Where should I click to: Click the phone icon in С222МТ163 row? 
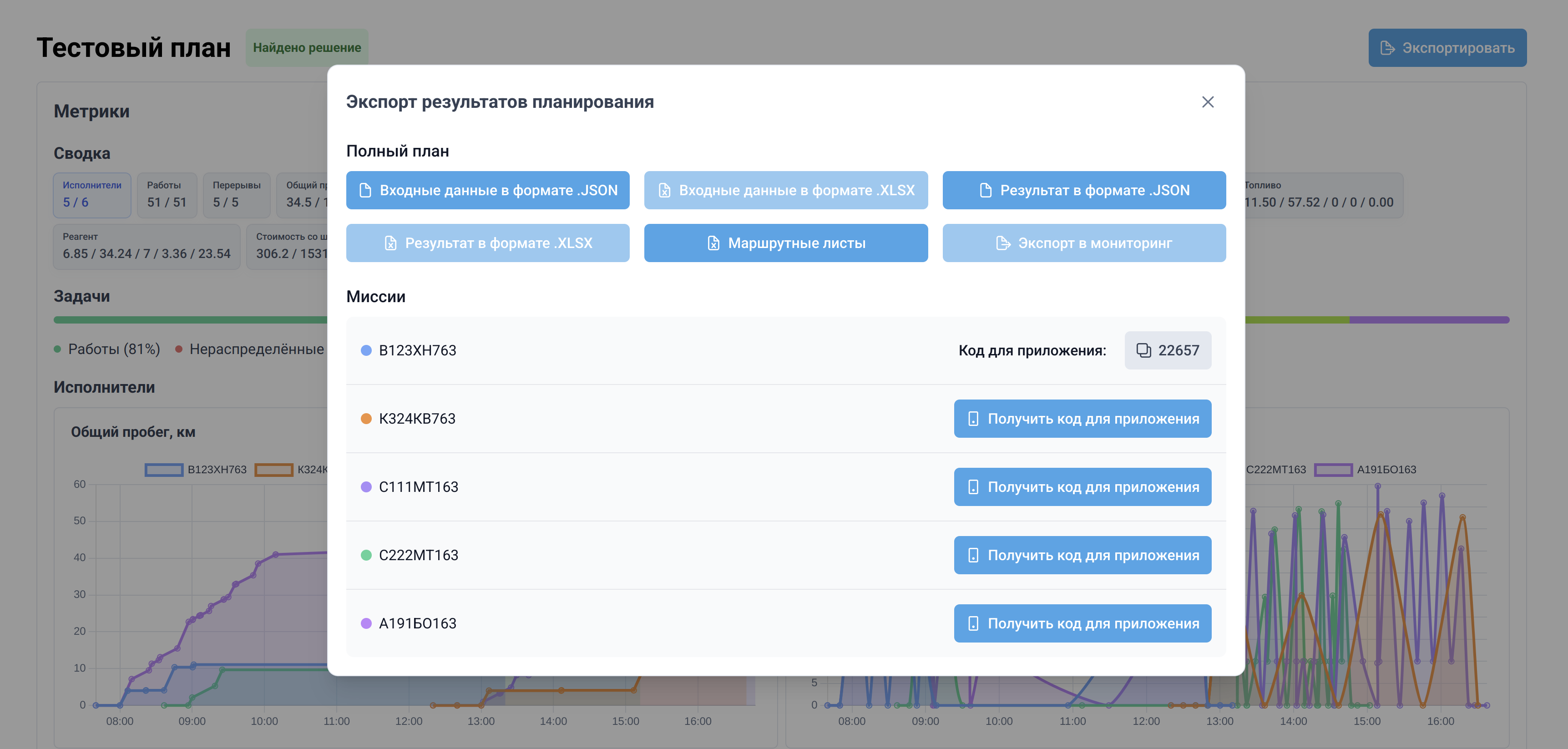[x=973, y=555]
